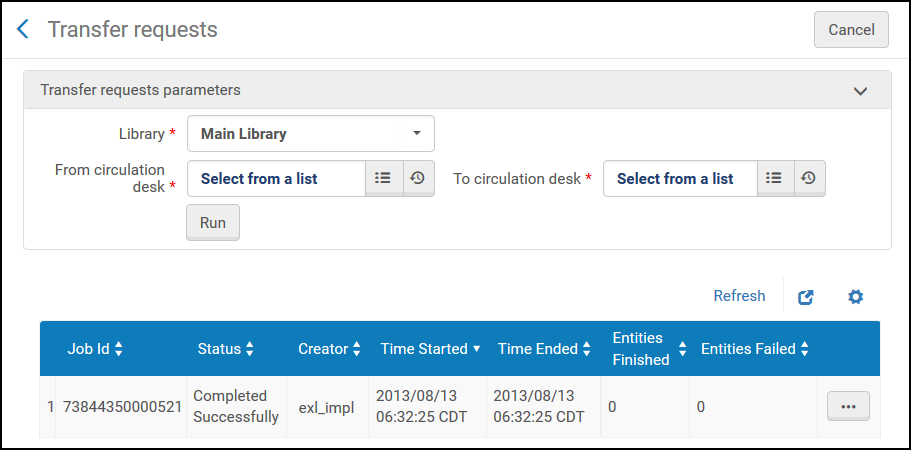Sort by the Entities Failed column header
Viewport: 911px width, 450px height.
755,349
